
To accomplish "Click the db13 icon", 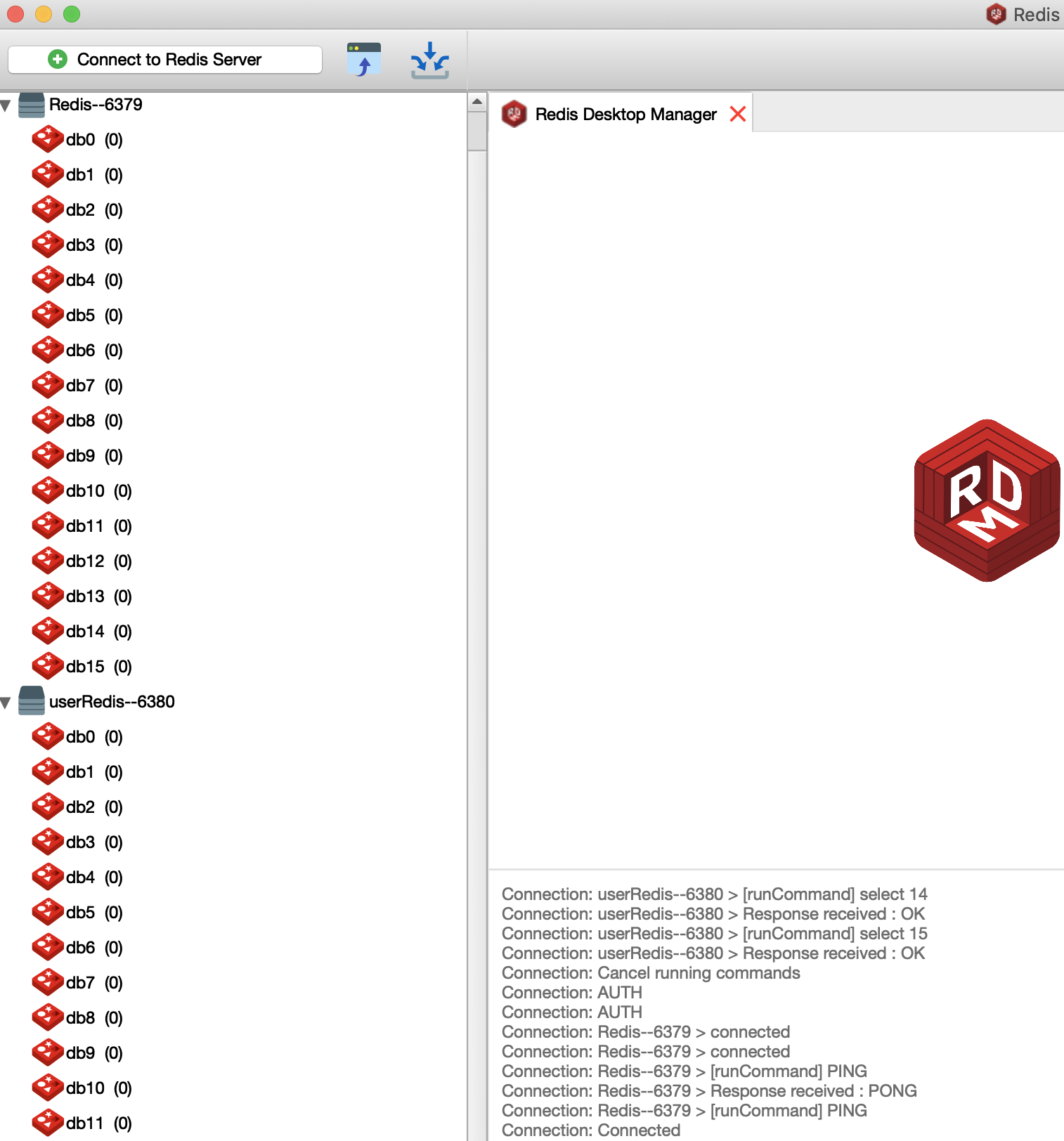I will click(48, 596).
